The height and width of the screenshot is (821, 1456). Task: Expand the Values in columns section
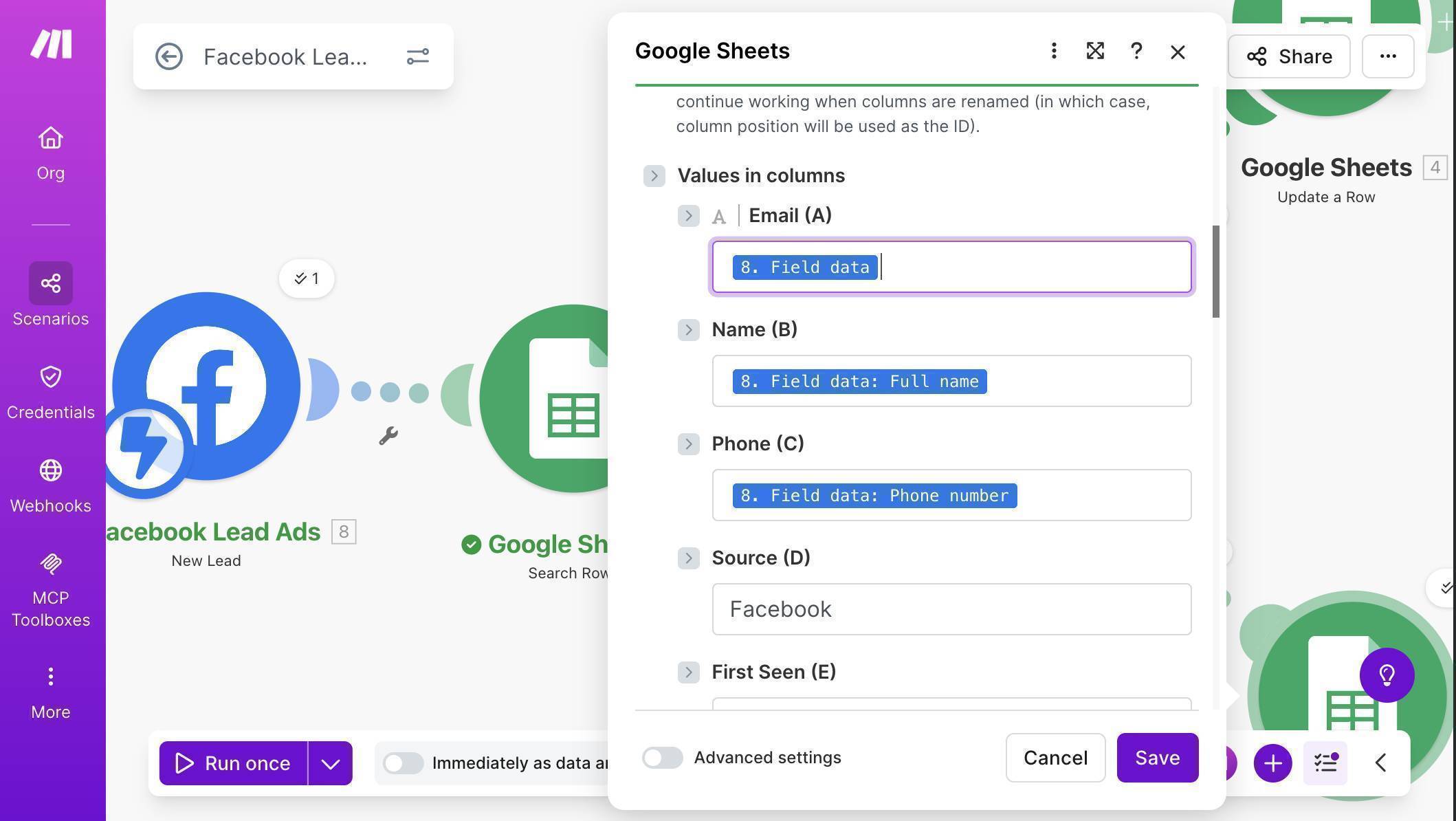(654, 175)
